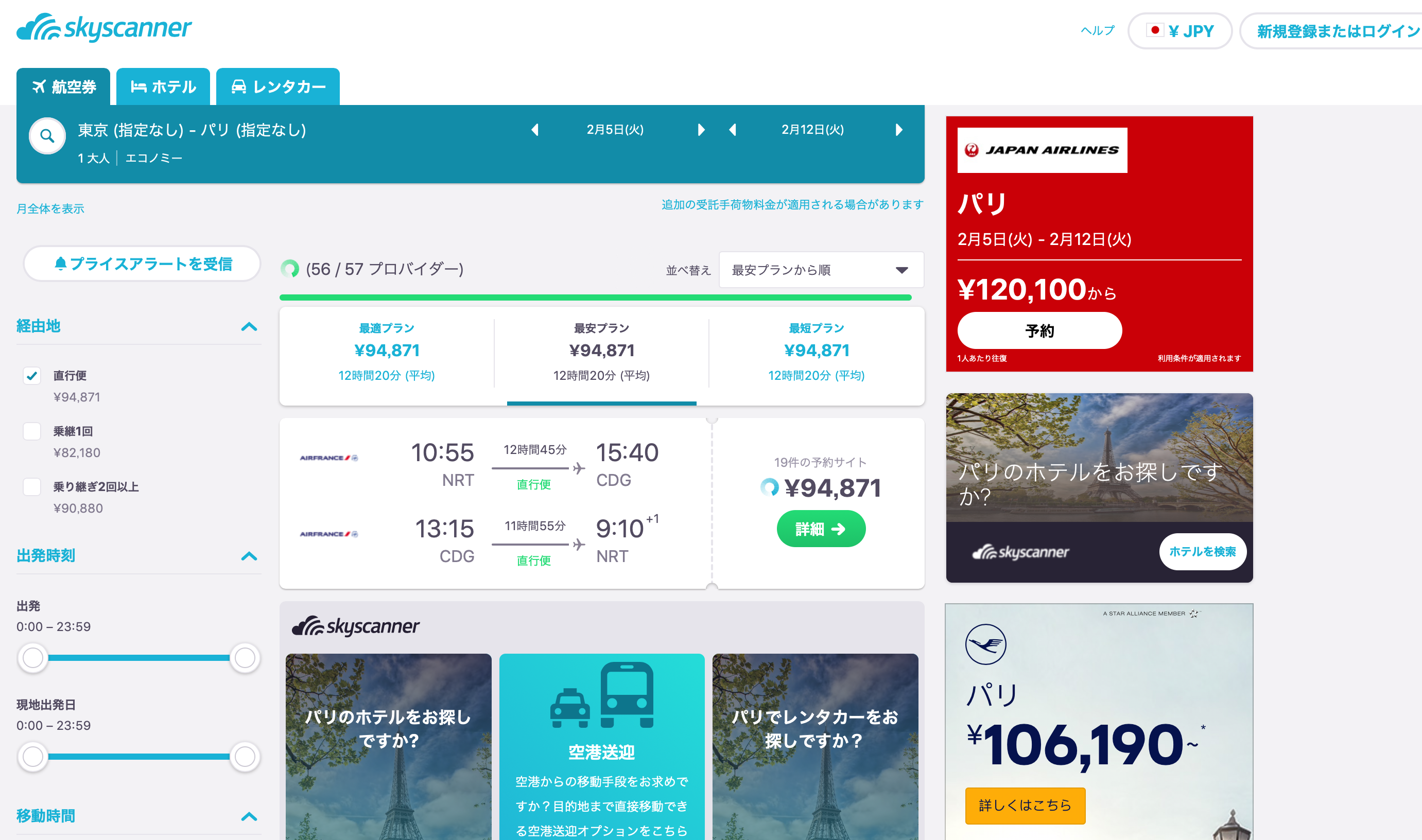1422x840 pixels.
Task: Go to next return date after 2月12日
Action: 899,130
